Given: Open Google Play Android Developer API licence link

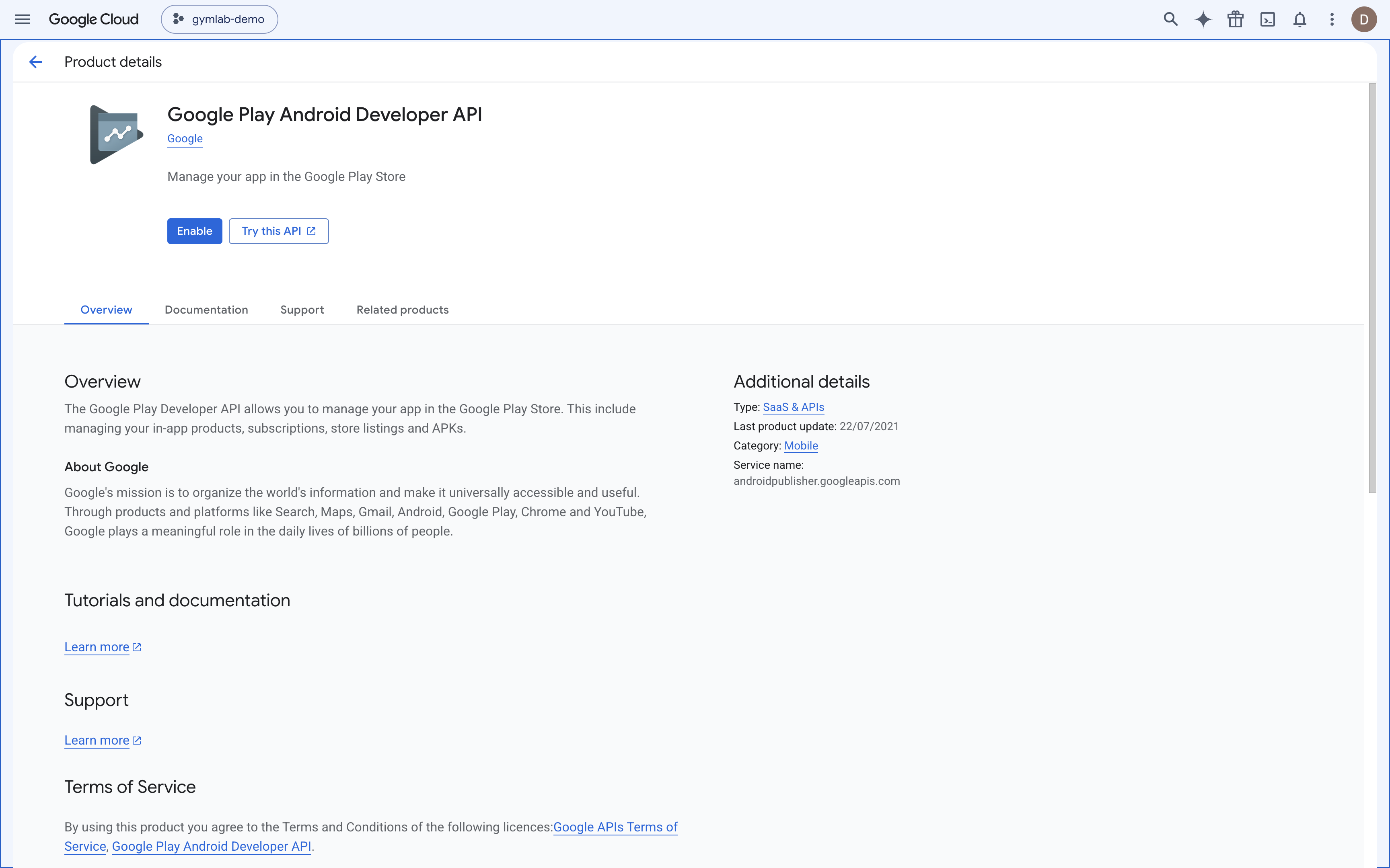Looking at the screenshot, I should tap(211, 846).
